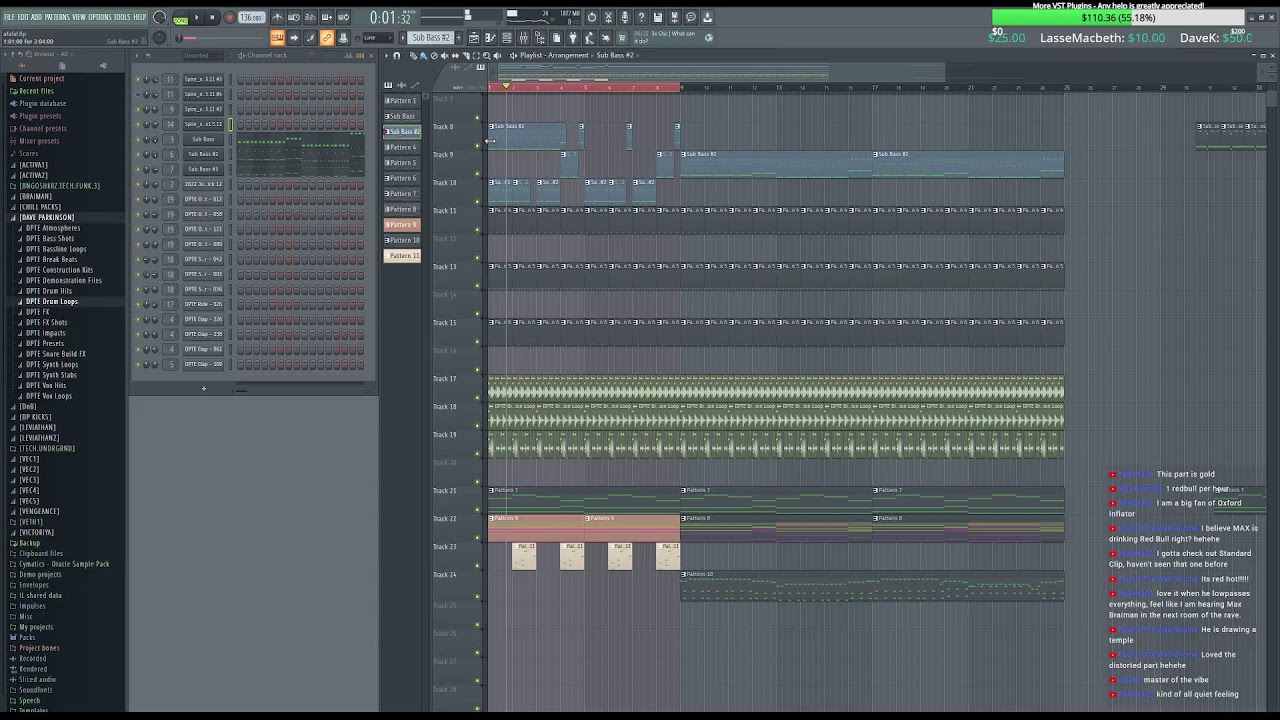This screenshot has width=1280, height=720.
Task: Open the DPTE Drum Loops folder
Action: click(x=51, y=302)
